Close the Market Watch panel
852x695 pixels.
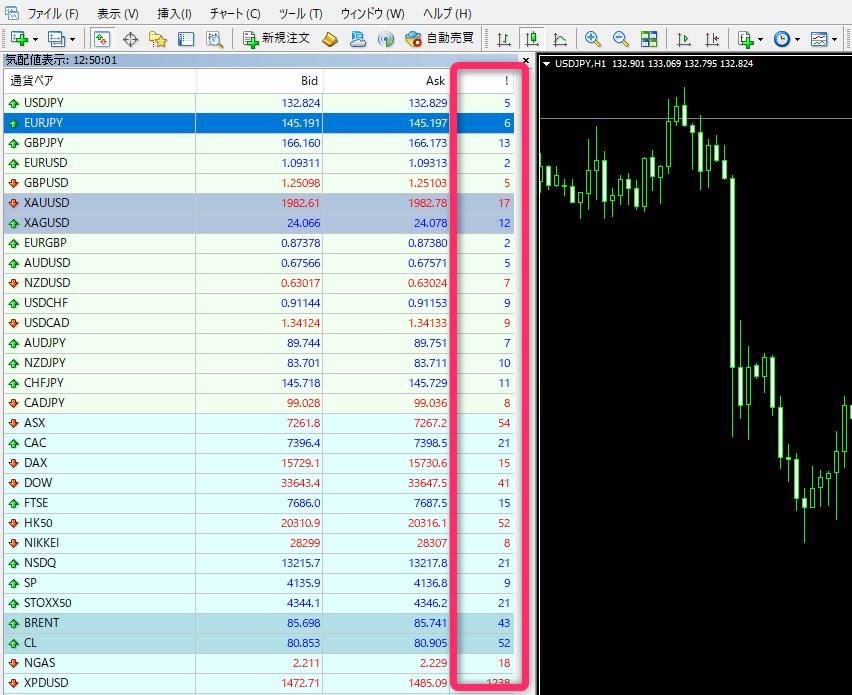click(526, 60)
